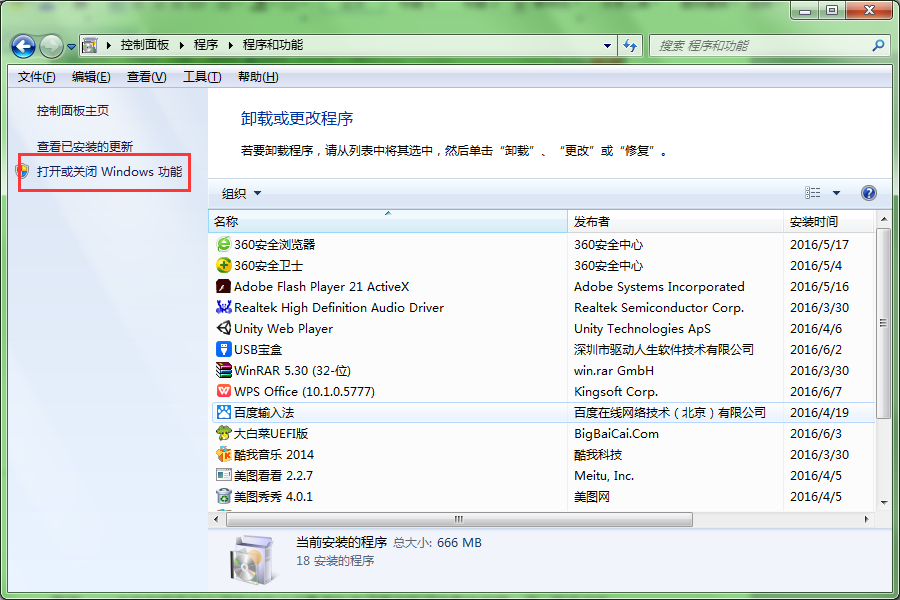
Task: Click publisher Realtek Semiconductor Corp.
Action: coord(659,308)
